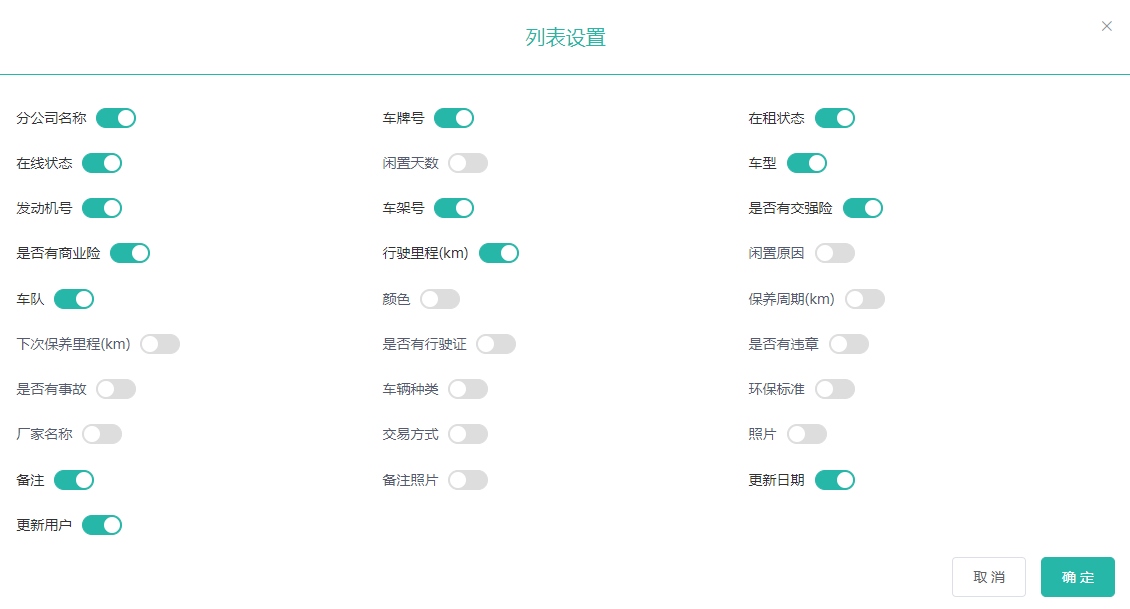
Task: Enable 下次保养里程(km) toggle
Action: pyautogui.click(x=159, y=344)
